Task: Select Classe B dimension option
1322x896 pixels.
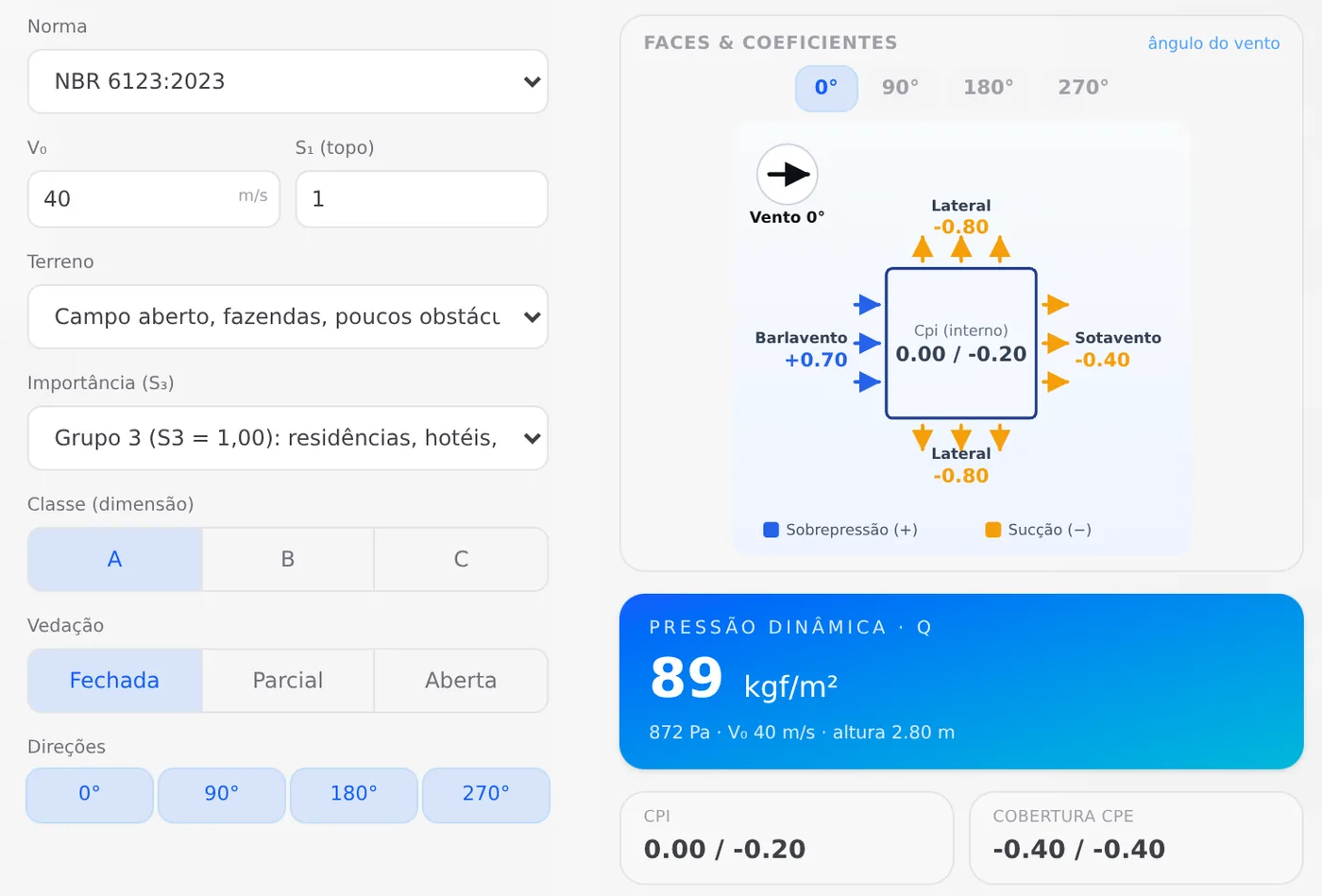Action: pos(288,559)
